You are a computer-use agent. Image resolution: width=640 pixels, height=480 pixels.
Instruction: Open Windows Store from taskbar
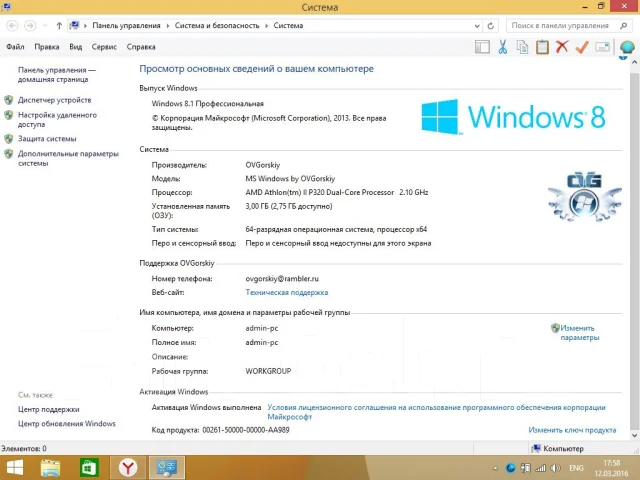[89, 467]
